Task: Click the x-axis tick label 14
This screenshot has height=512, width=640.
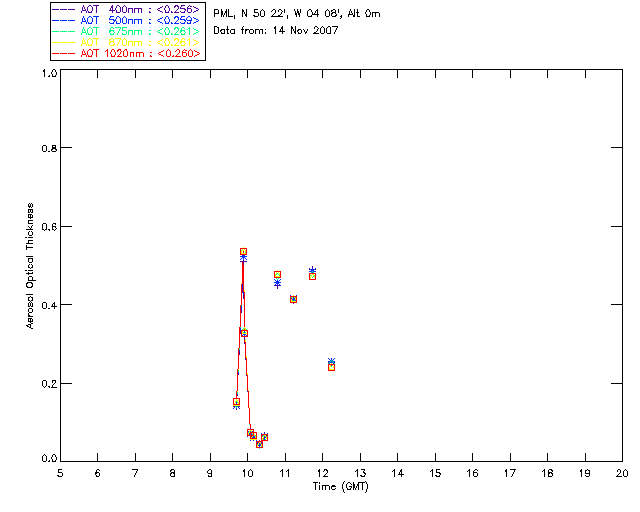Action: coord(398,473)
